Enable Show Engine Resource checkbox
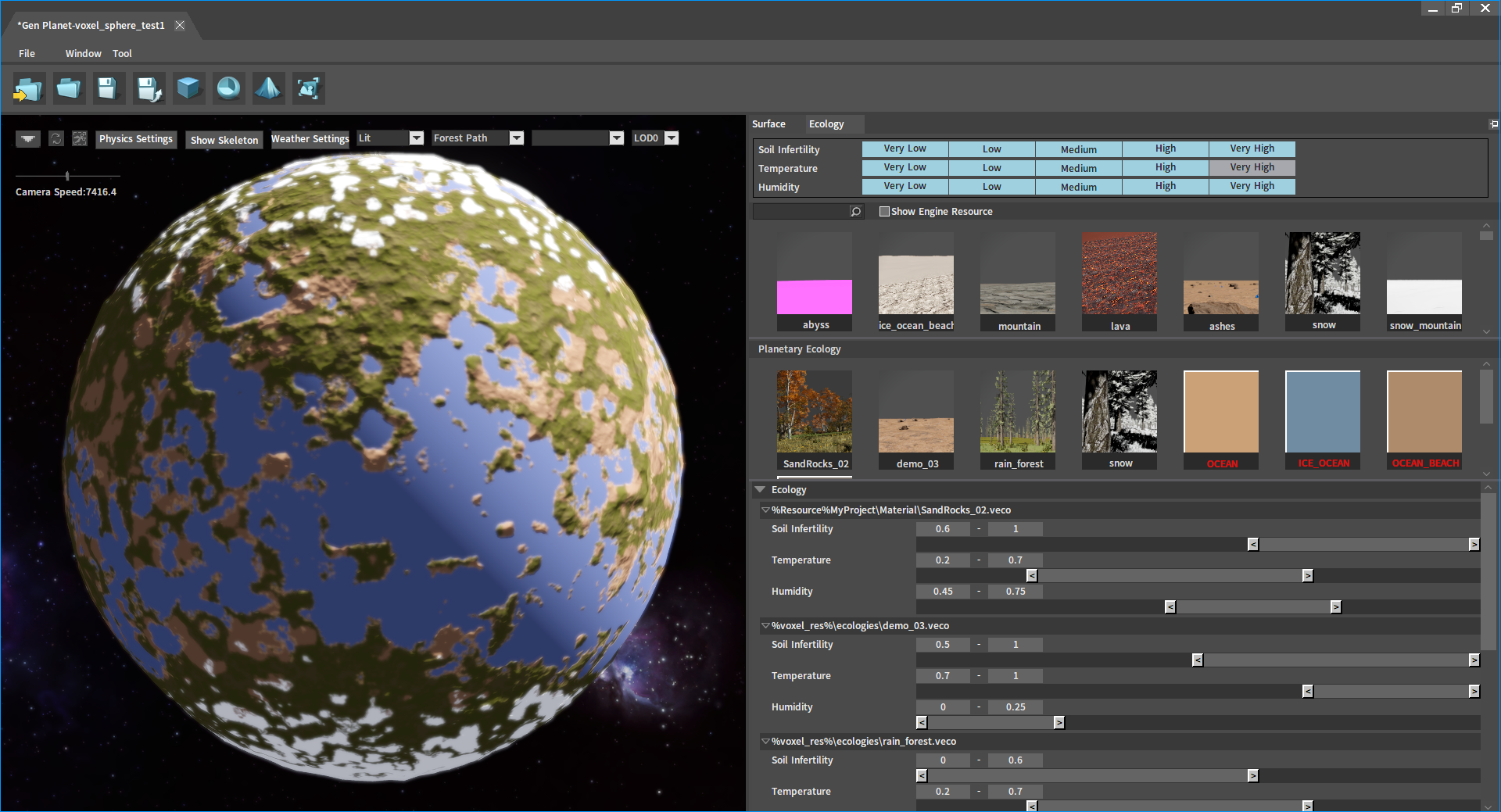This screenshot has width=1501, height=812. click(884, 212)
